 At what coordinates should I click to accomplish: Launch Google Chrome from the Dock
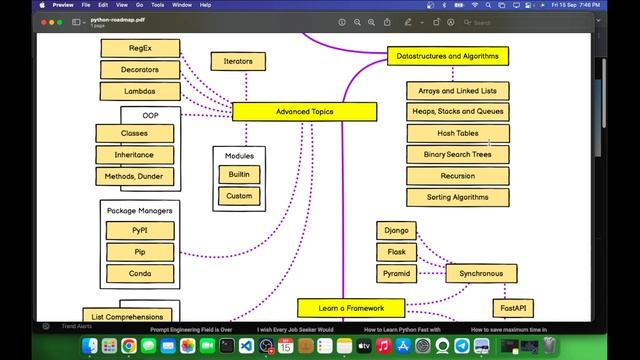pos(129,346)
